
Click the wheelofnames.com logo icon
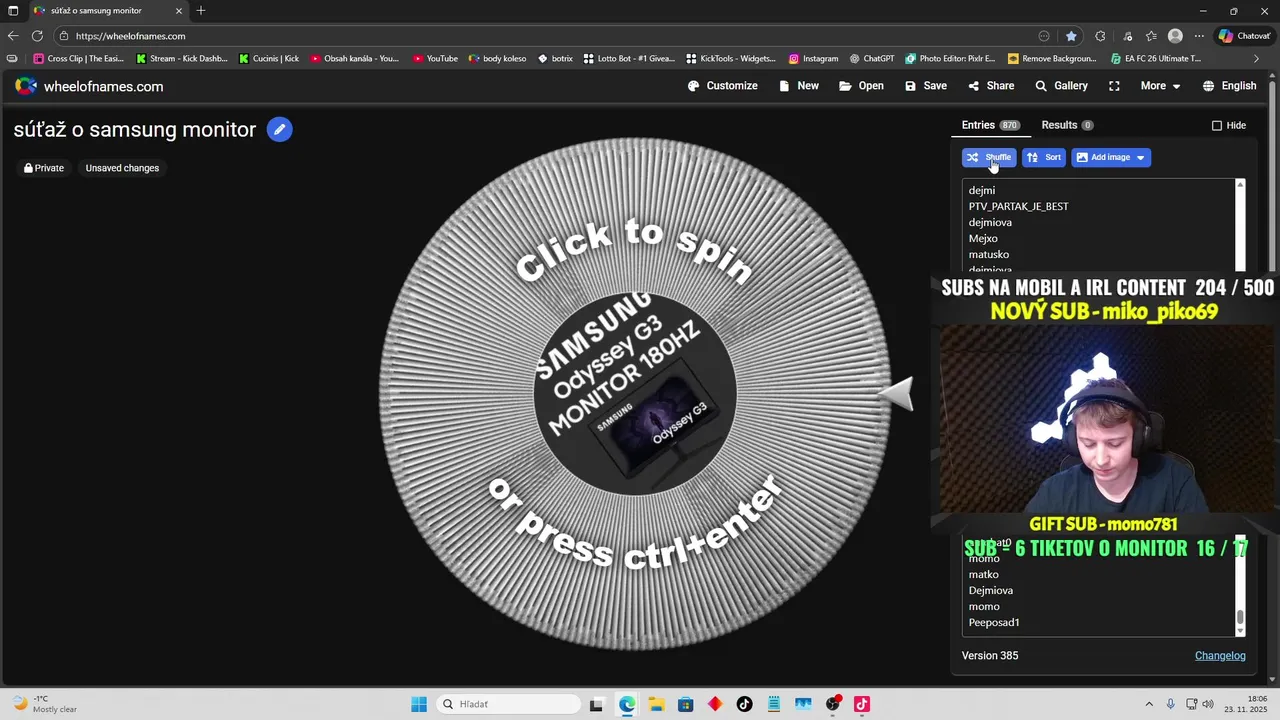[26, 86]
